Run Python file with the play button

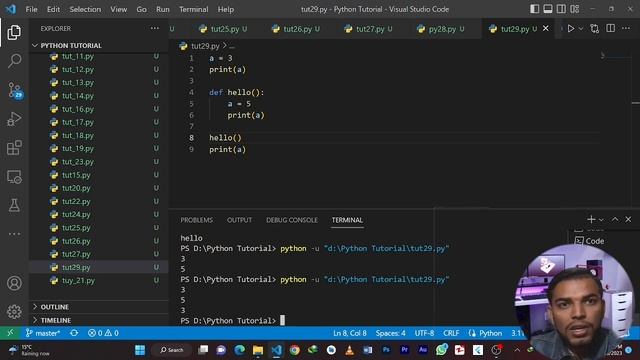(571, 29)
